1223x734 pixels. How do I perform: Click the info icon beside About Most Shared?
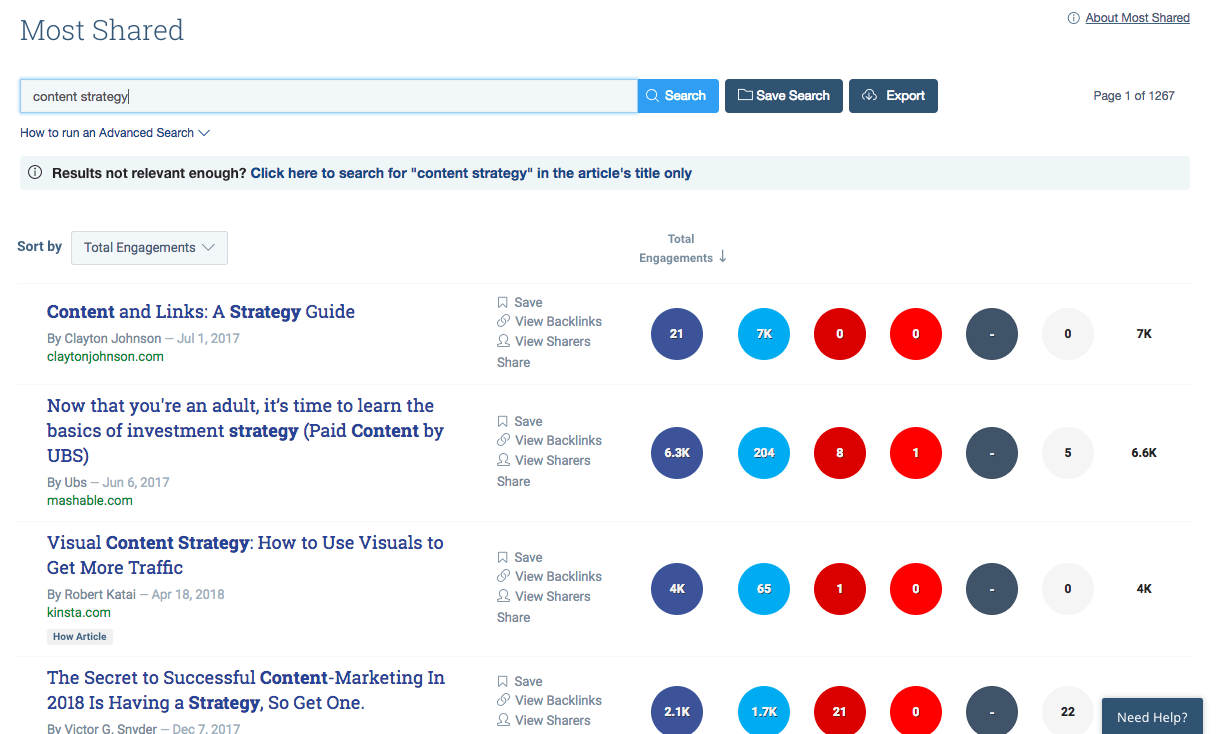[x=1074, y=17]
